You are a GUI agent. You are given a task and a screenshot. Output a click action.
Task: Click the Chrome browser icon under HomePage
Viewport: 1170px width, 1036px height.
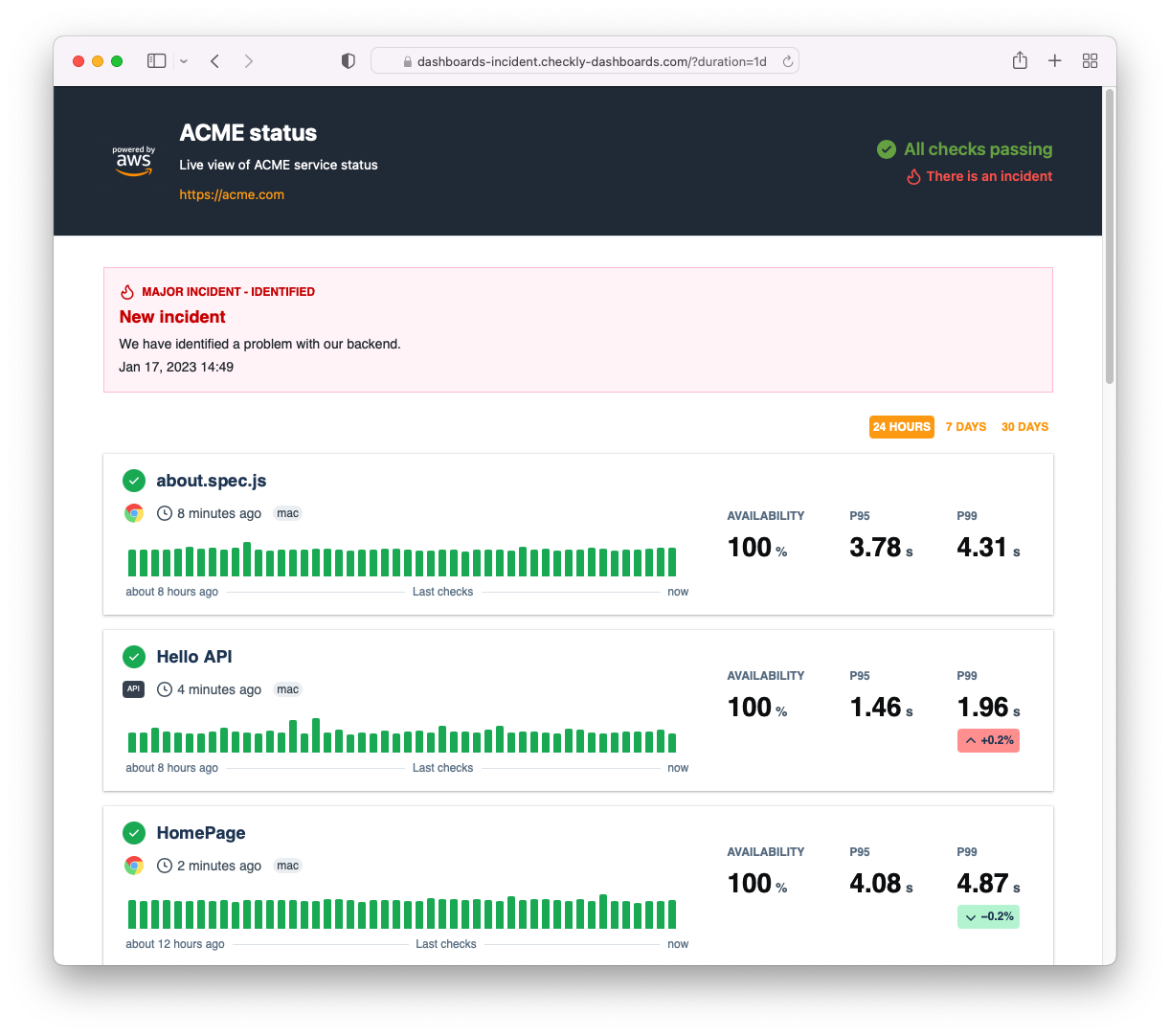[134, 865]
